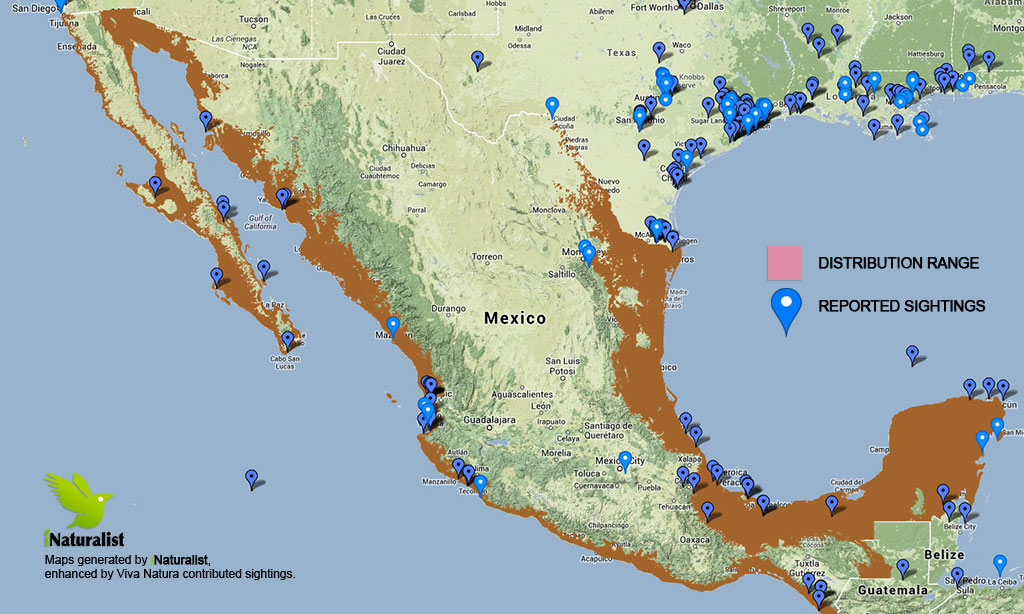The width and height of the screenshot is (1024, 614).
Task: Click the sighting pin near La Ceiba
Action: [x=999, y=563]
